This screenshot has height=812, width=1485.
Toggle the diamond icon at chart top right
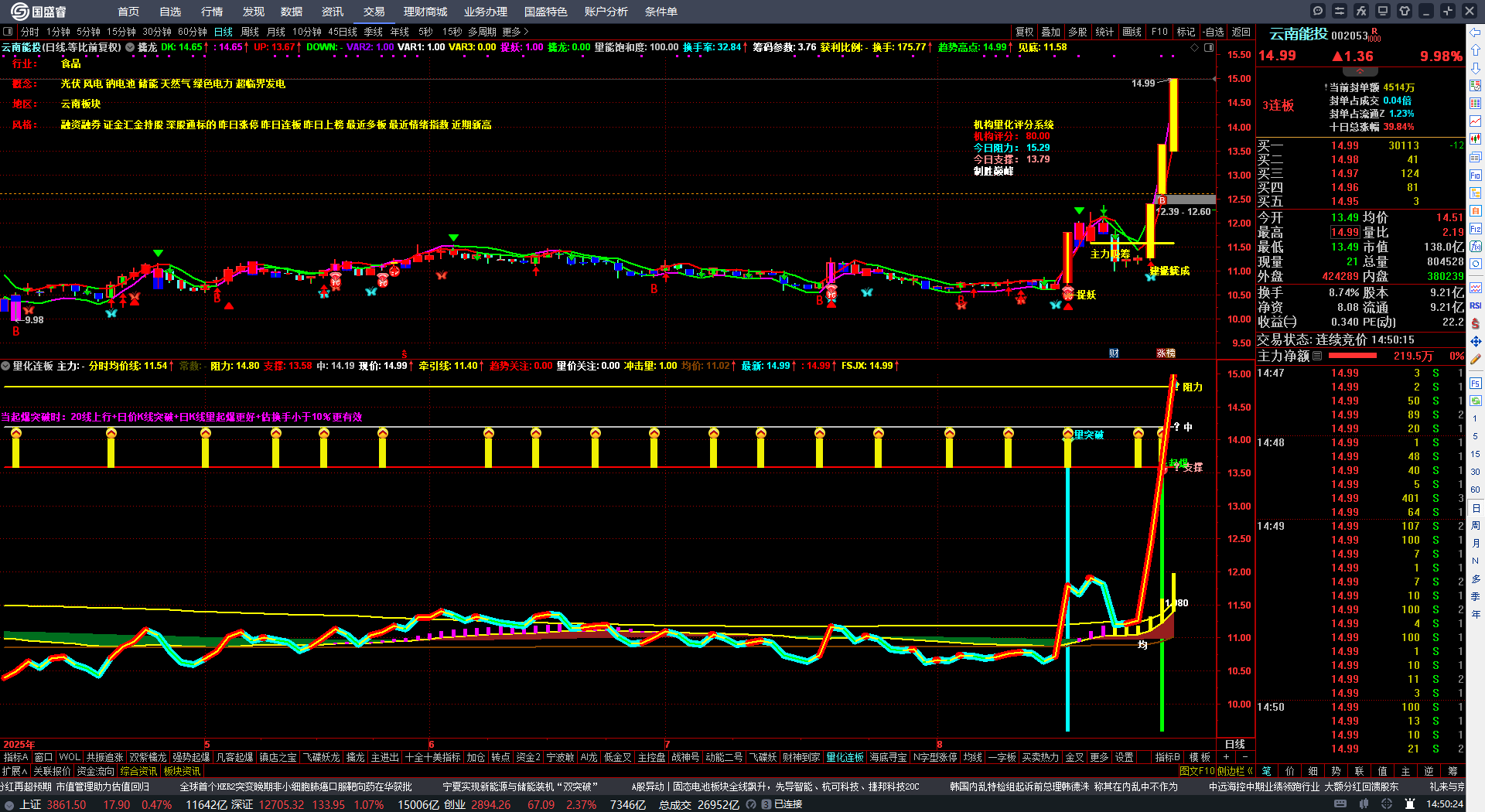[x=1196, y=47]
